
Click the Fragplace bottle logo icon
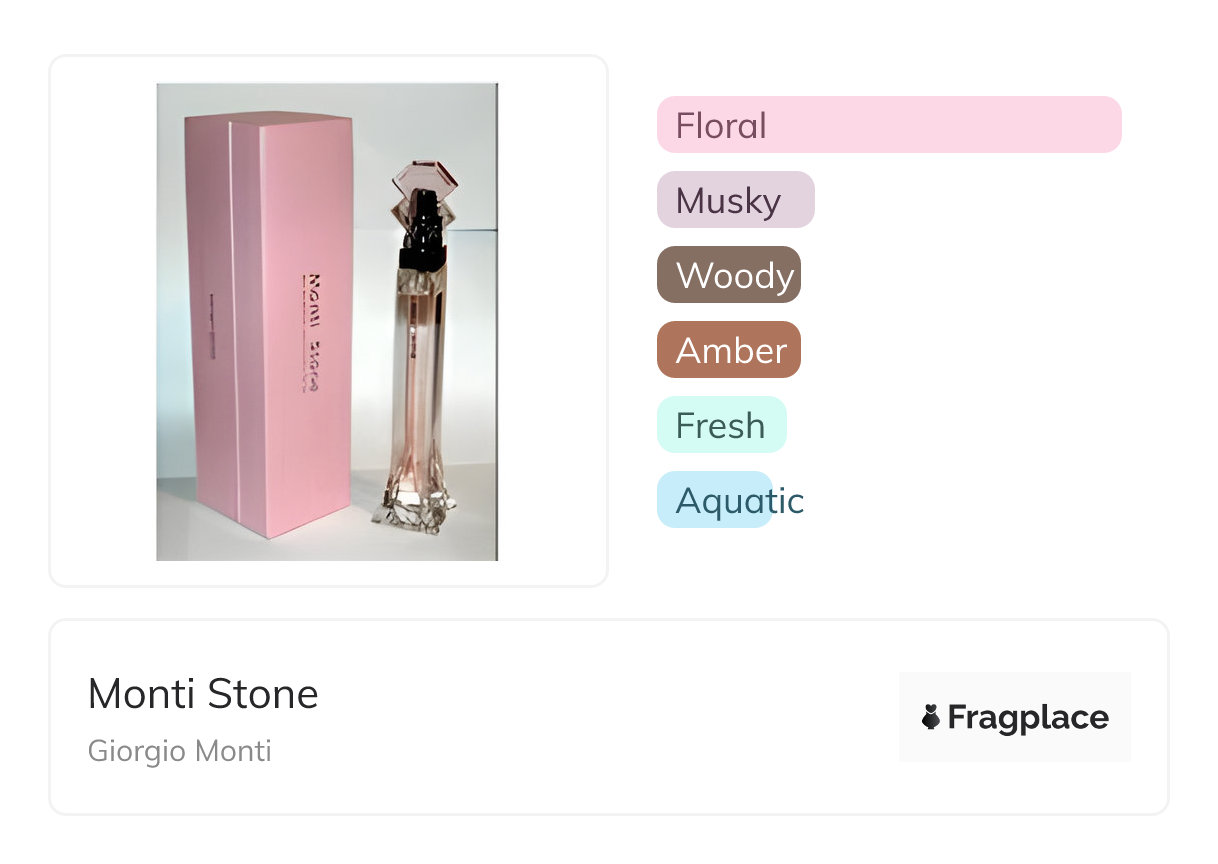point(931,717)
